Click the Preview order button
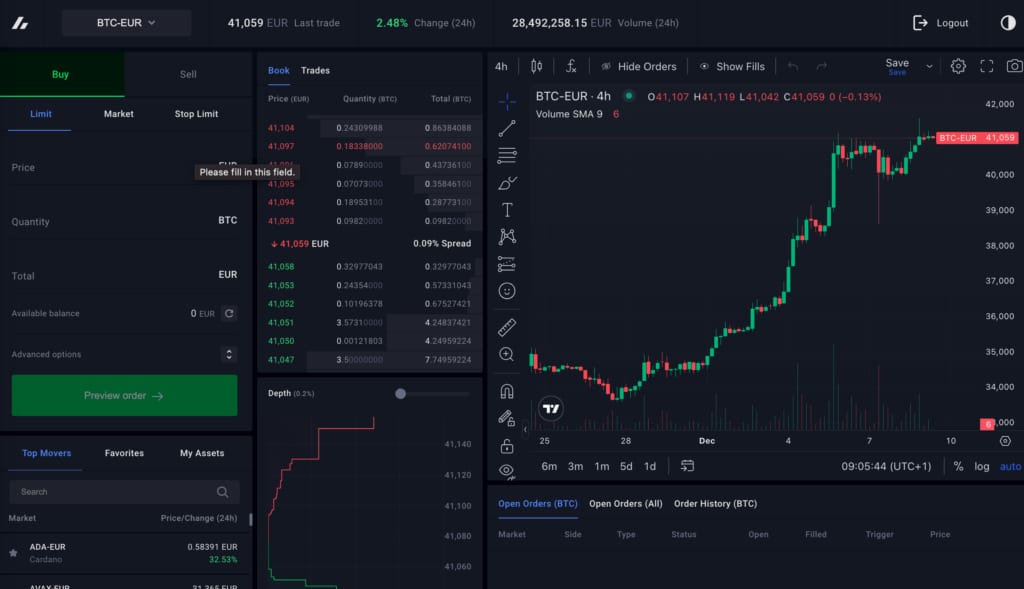Image resolution: width=1024 pixels, height=589 pixels. 124,396
